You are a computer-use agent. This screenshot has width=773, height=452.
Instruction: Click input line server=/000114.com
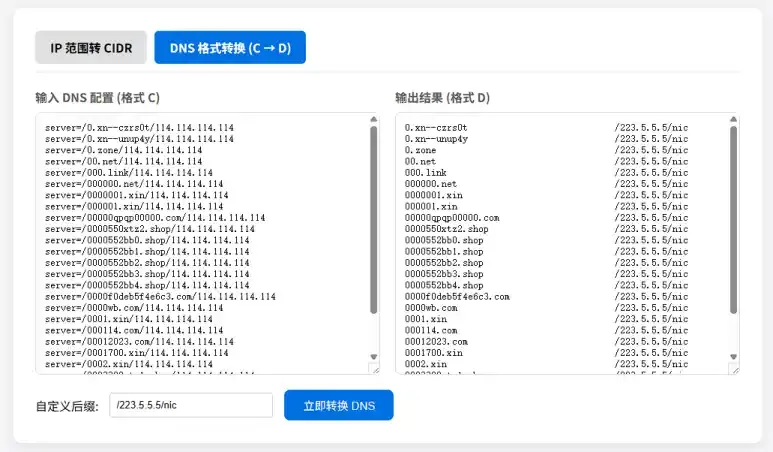(x=134, y=330)
